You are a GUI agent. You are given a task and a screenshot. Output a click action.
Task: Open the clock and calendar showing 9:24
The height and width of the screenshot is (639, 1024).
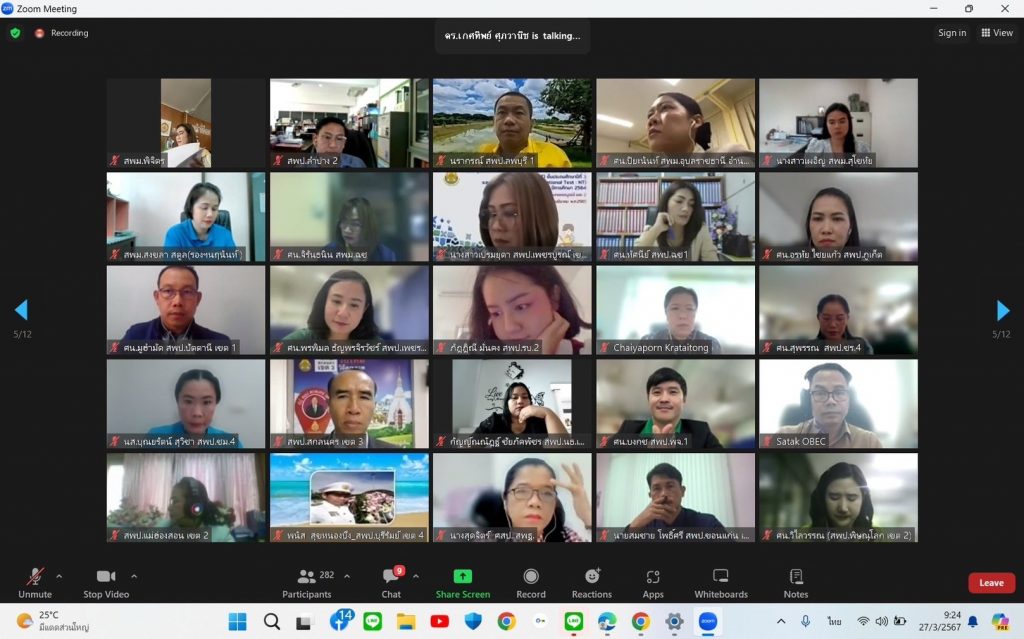[x=940, y=621]
